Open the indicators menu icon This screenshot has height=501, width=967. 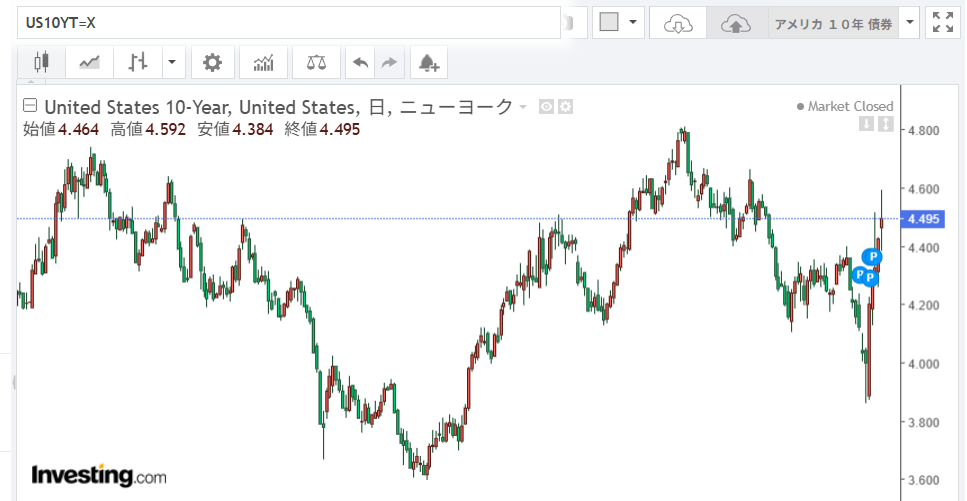[264, 62]
